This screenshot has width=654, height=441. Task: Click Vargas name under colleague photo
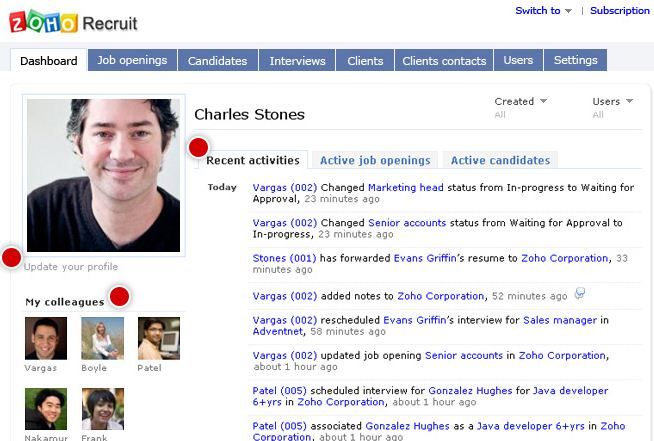(40, 368)
